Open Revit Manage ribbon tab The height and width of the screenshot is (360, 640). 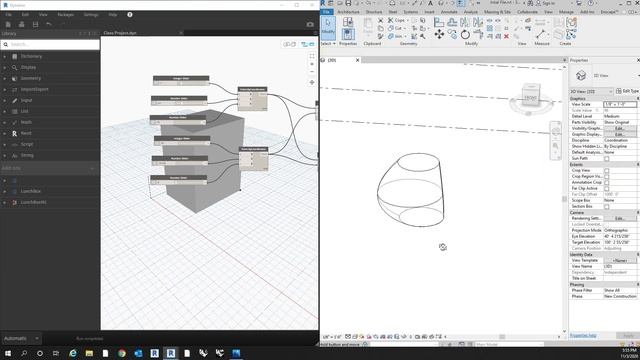click(x=566, y=12)
